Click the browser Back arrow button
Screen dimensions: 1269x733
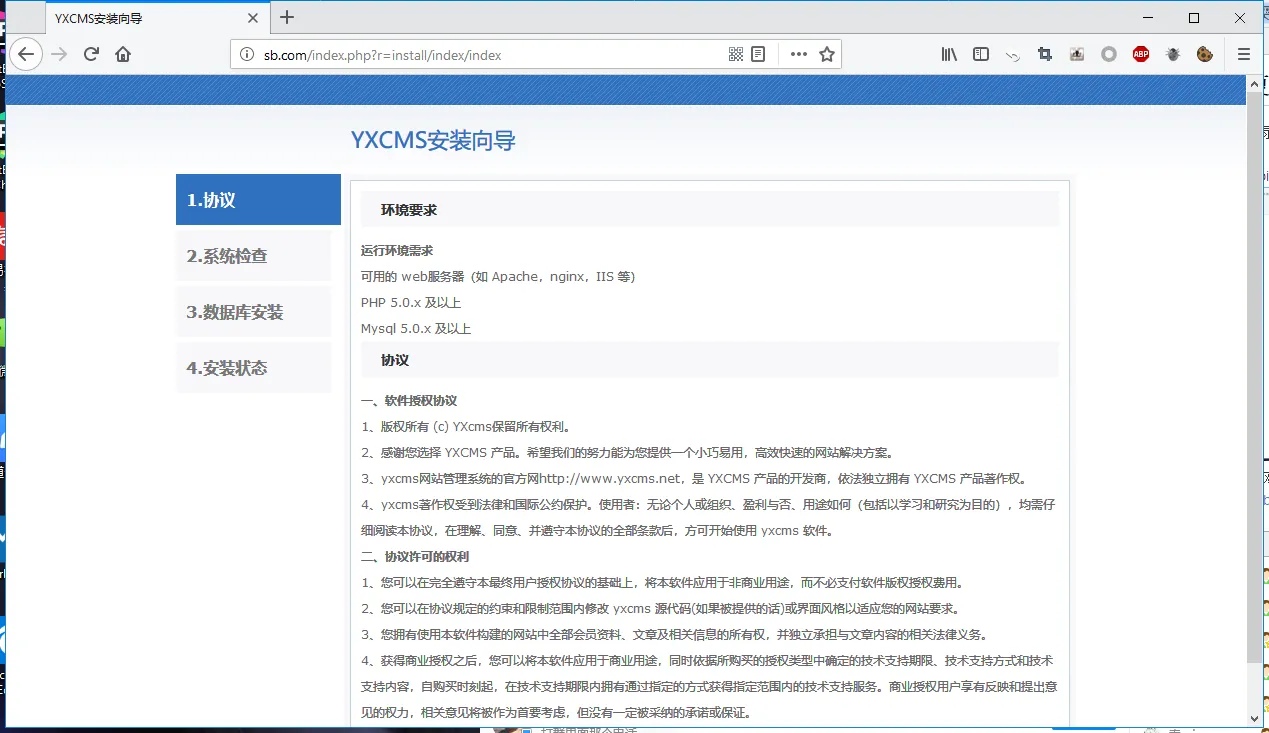click(26, 55)
